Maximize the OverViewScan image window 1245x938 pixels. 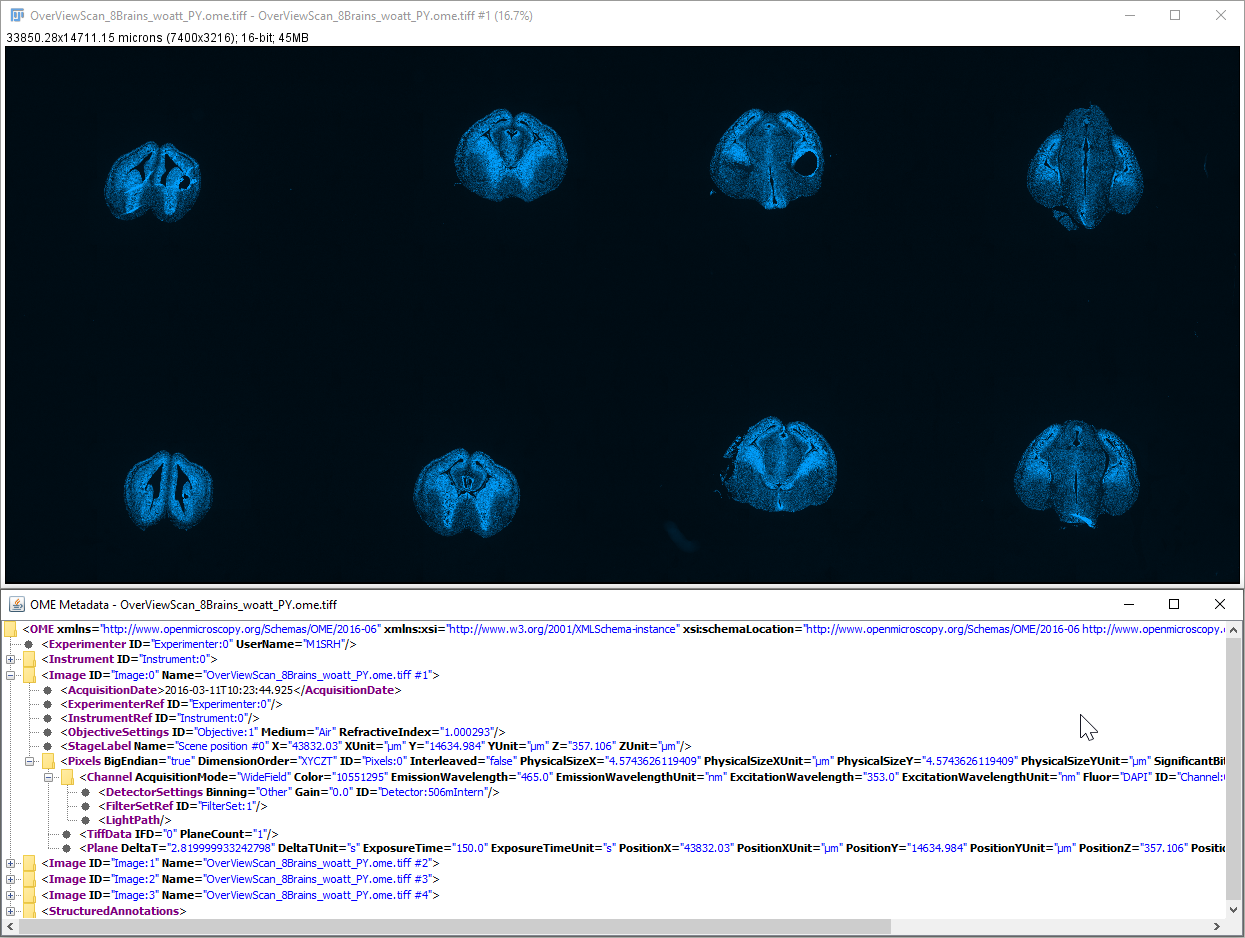tap(1175, 15)
